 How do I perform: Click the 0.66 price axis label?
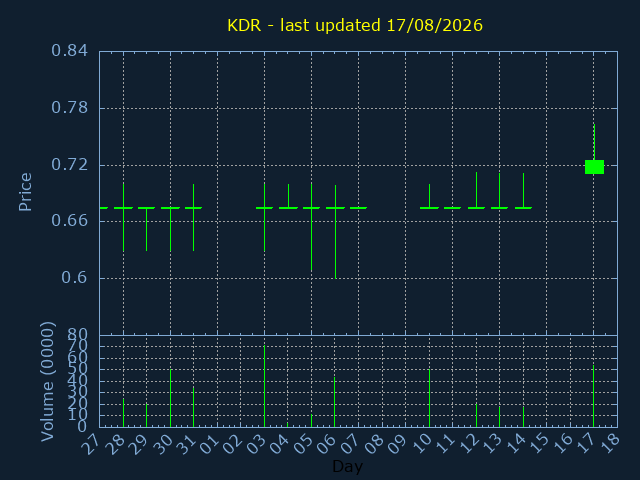pos(69,221)
